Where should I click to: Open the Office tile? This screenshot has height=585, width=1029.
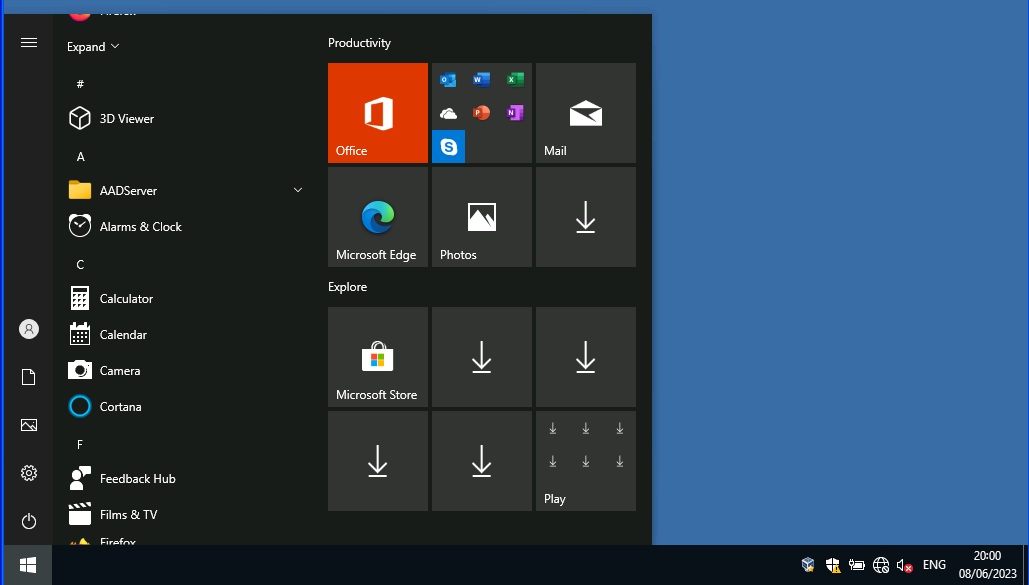click(377, 112)
